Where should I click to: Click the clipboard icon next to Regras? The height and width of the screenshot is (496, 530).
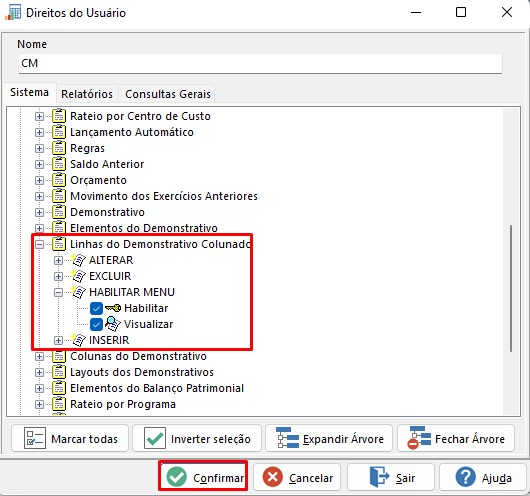59,148
